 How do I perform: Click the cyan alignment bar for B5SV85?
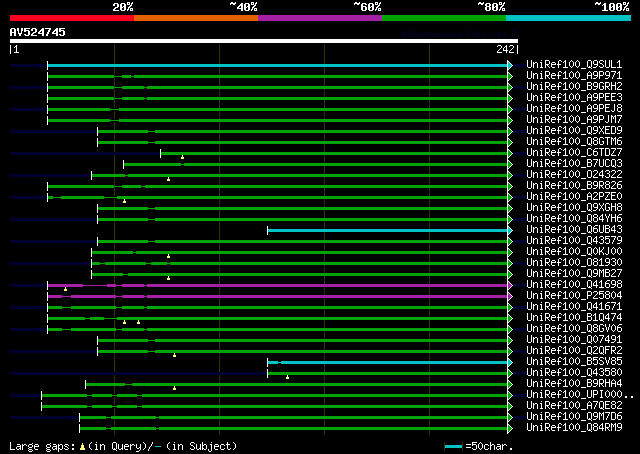click(x=388, y=363)
